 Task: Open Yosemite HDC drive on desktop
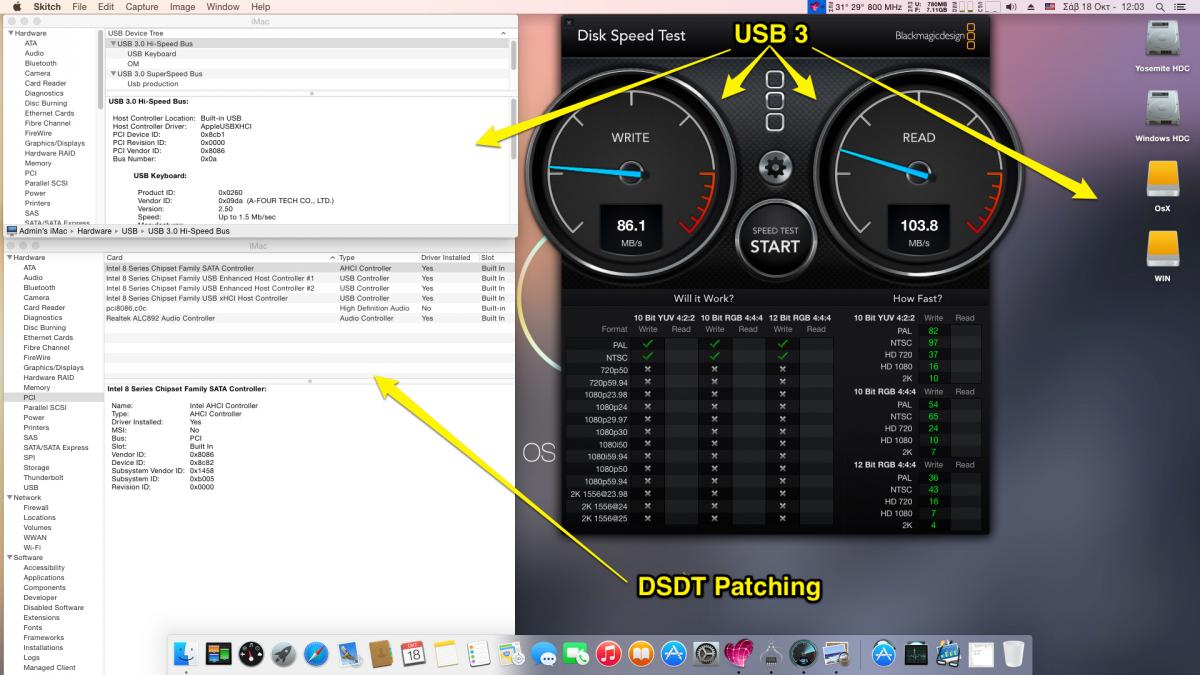1162,47
